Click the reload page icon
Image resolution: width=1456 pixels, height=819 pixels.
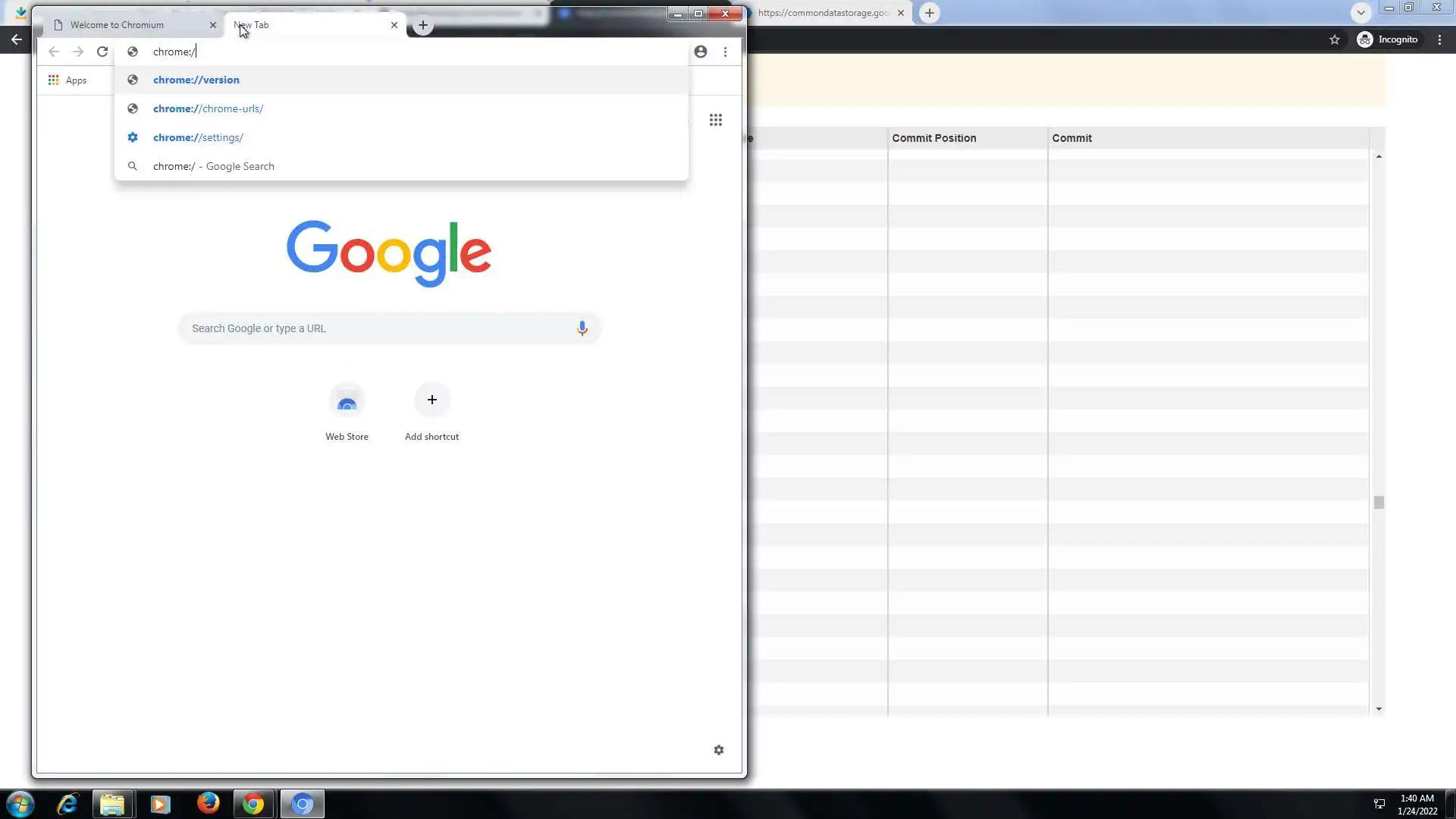(x=102, y=52)
